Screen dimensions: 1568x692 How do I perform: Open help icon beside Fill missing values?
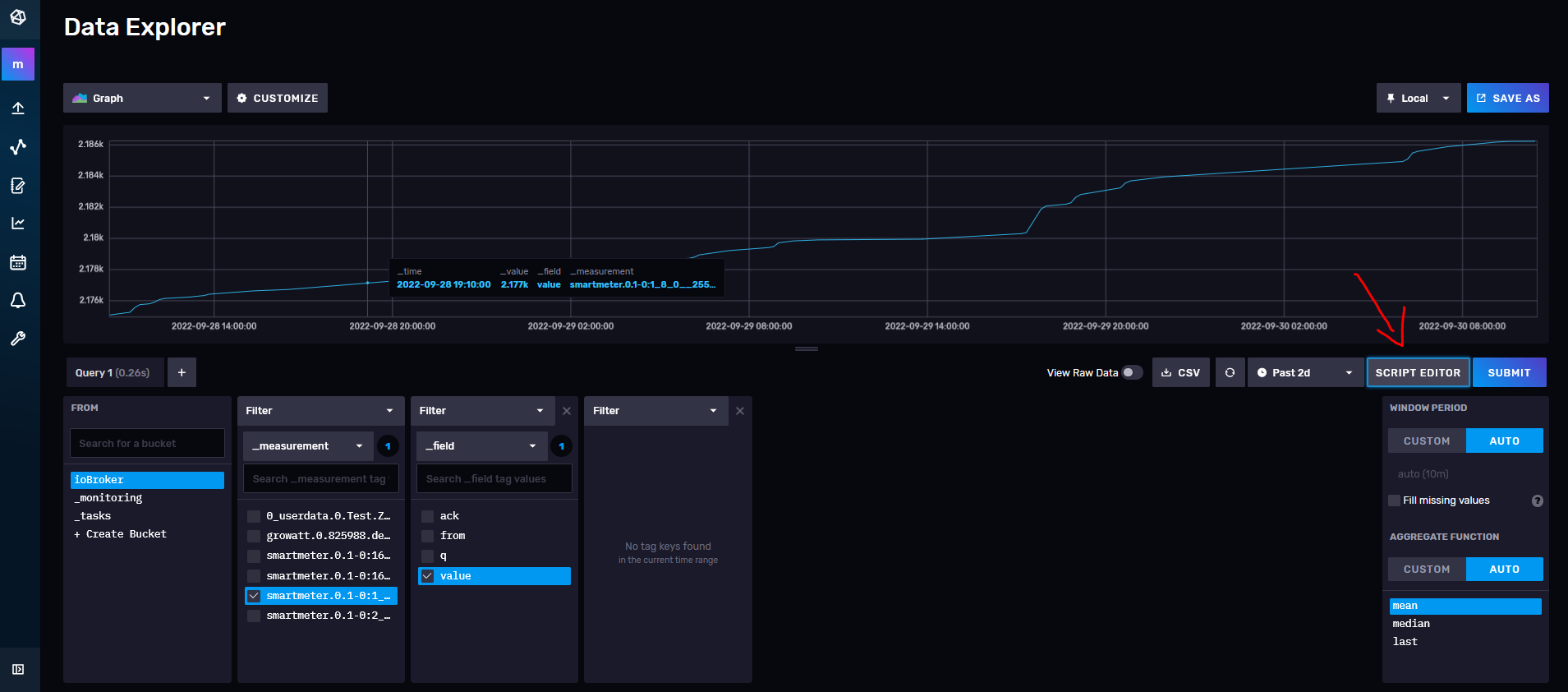(1538, 501)
